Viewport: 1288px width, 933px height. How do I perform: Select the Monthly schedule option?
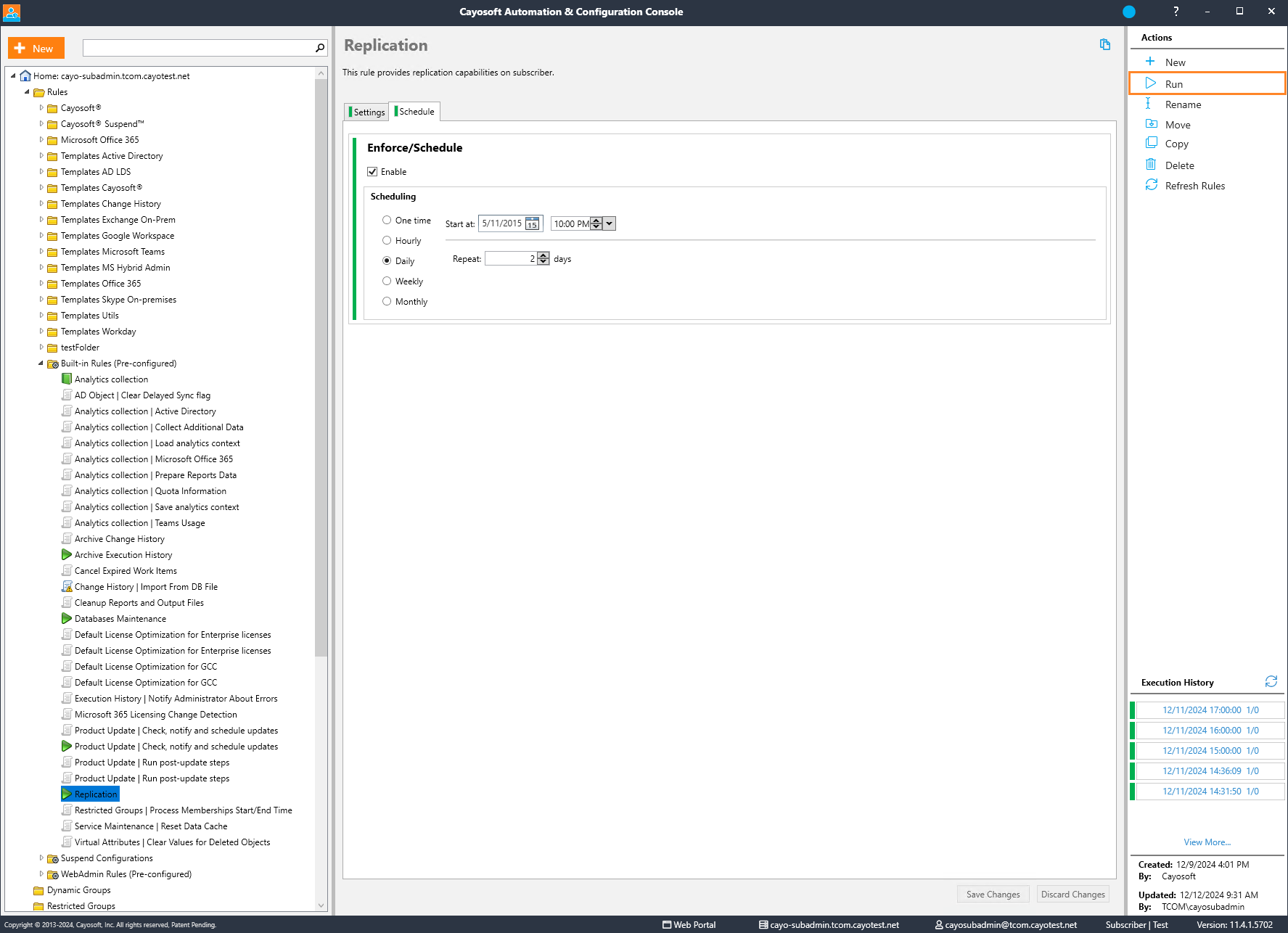(387, 301)
